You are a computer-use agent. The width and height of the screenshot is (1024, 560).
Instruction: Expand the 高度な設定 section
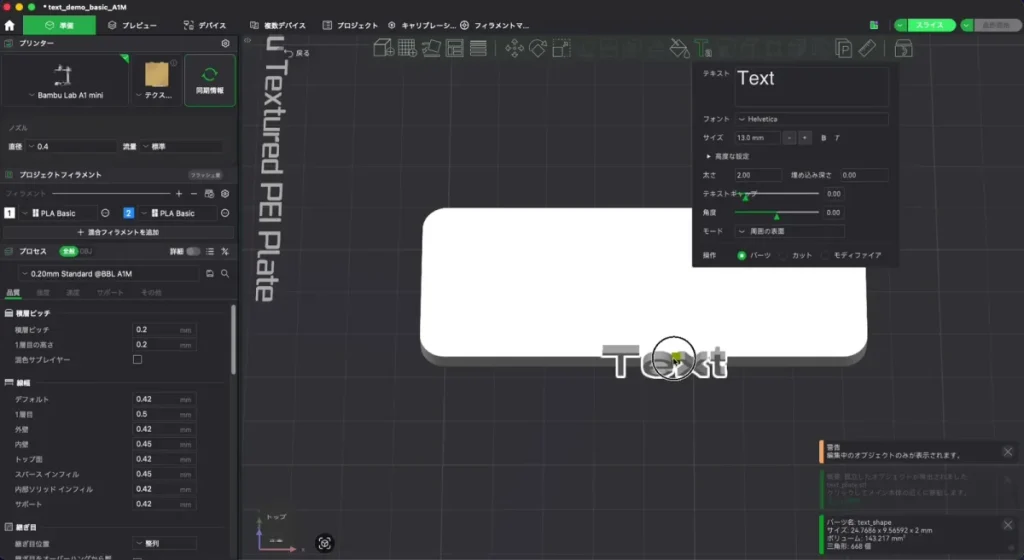728,157
